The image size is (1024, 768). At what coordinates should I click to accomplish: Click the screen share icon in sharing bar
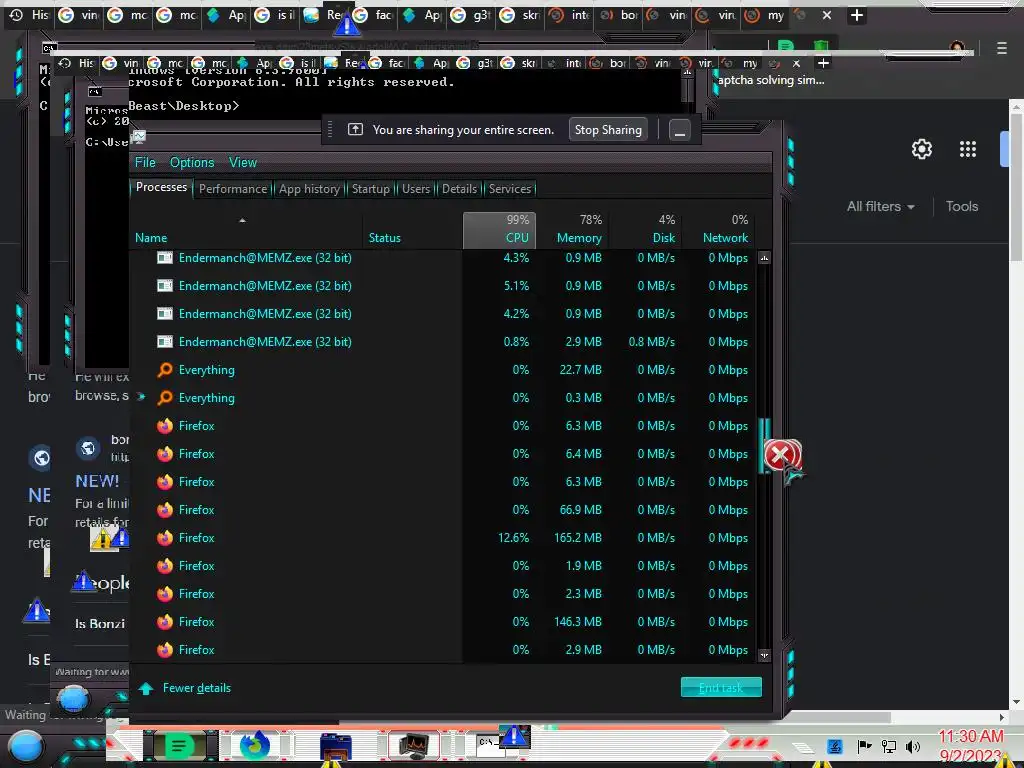[355, 129]
